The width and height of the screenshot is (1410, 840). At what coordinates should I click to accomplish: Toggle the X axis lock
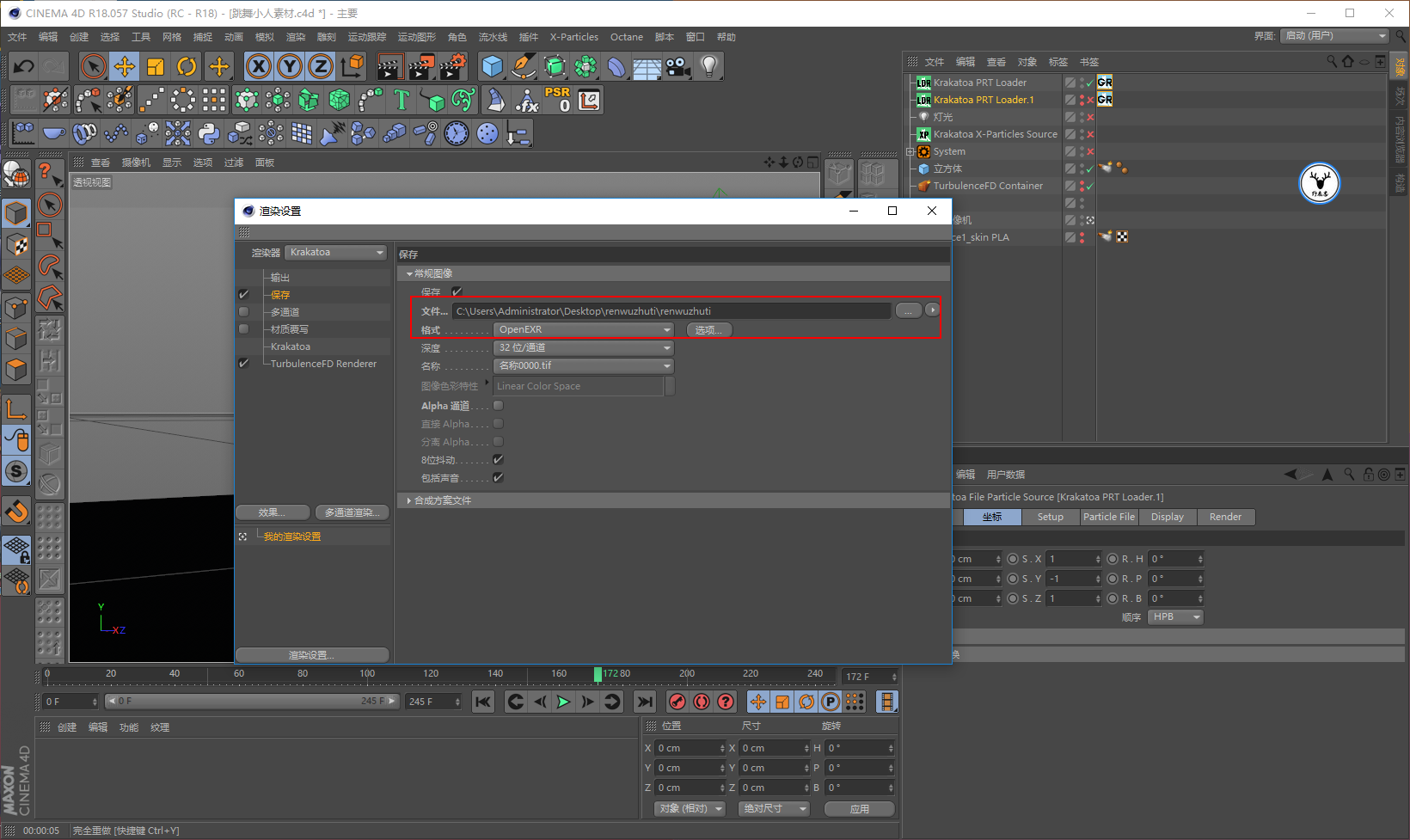(x=259, y=66)
